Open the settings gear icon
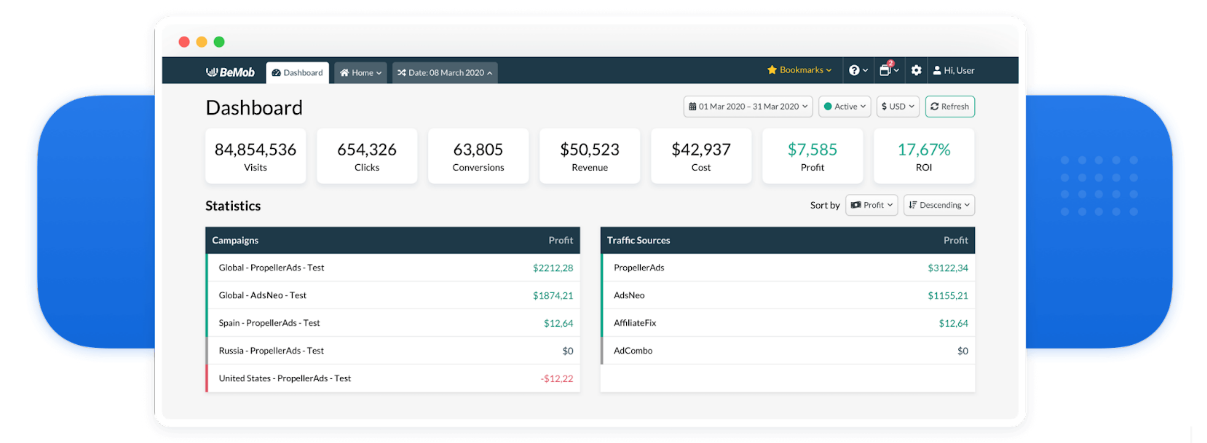1207x443 pixels. pyautogui.click(x=916, y=71)
